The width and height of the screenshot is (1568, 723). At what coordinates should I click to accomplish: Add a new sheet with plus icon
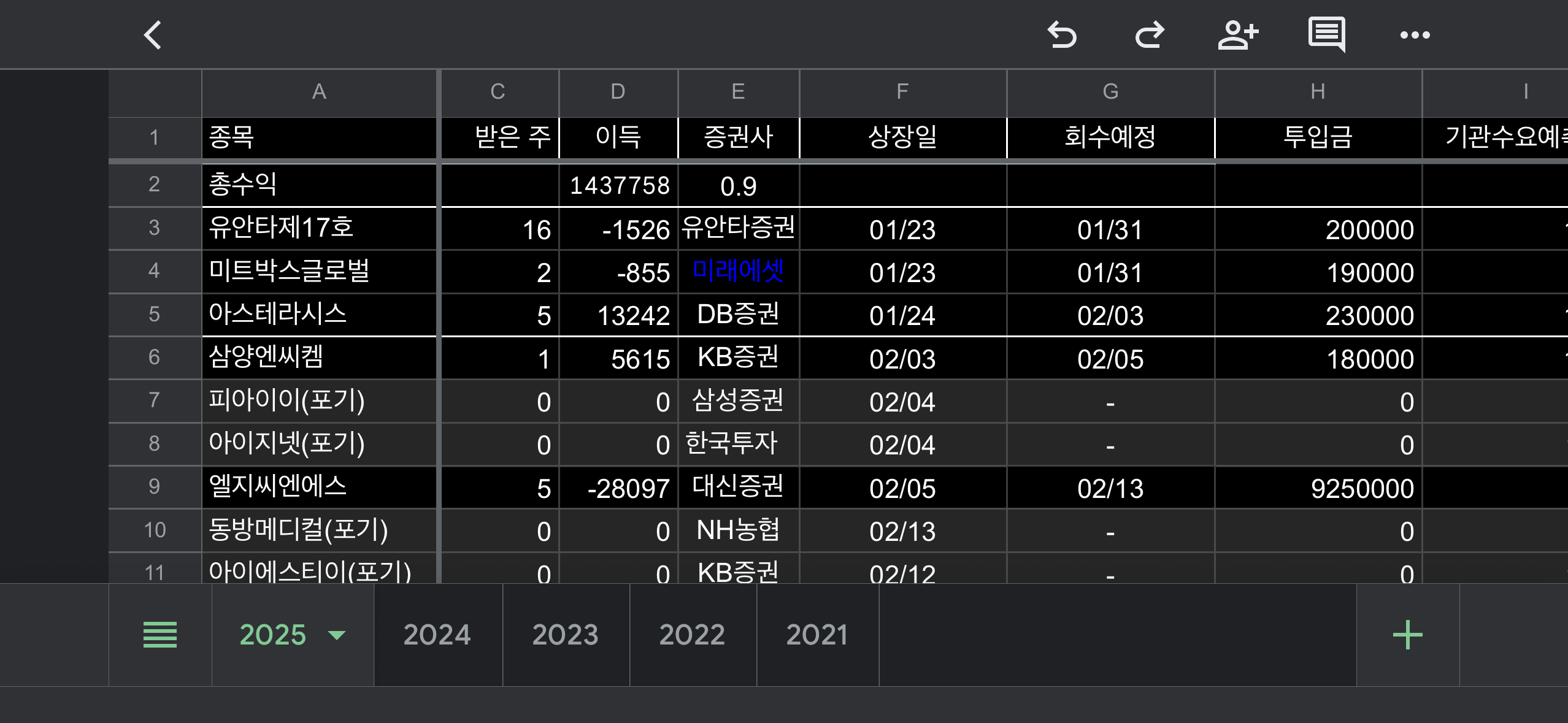click(x=1407, y=635)
